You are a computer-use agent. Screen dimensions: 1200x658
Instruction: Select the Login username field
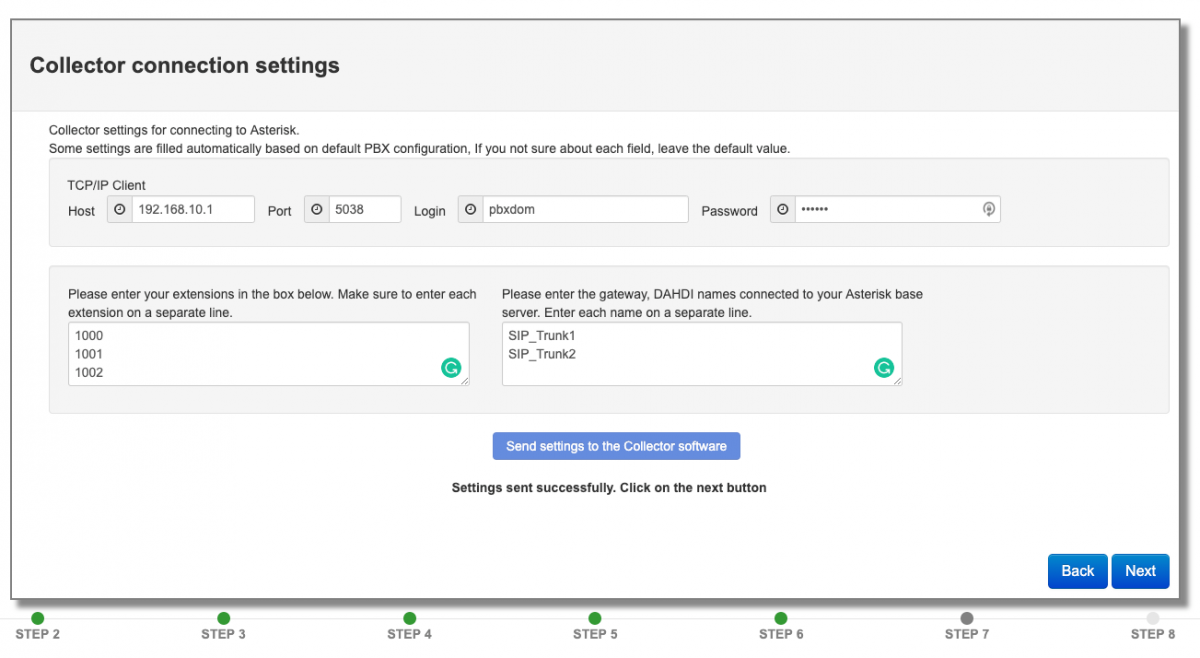pos(585,210)
